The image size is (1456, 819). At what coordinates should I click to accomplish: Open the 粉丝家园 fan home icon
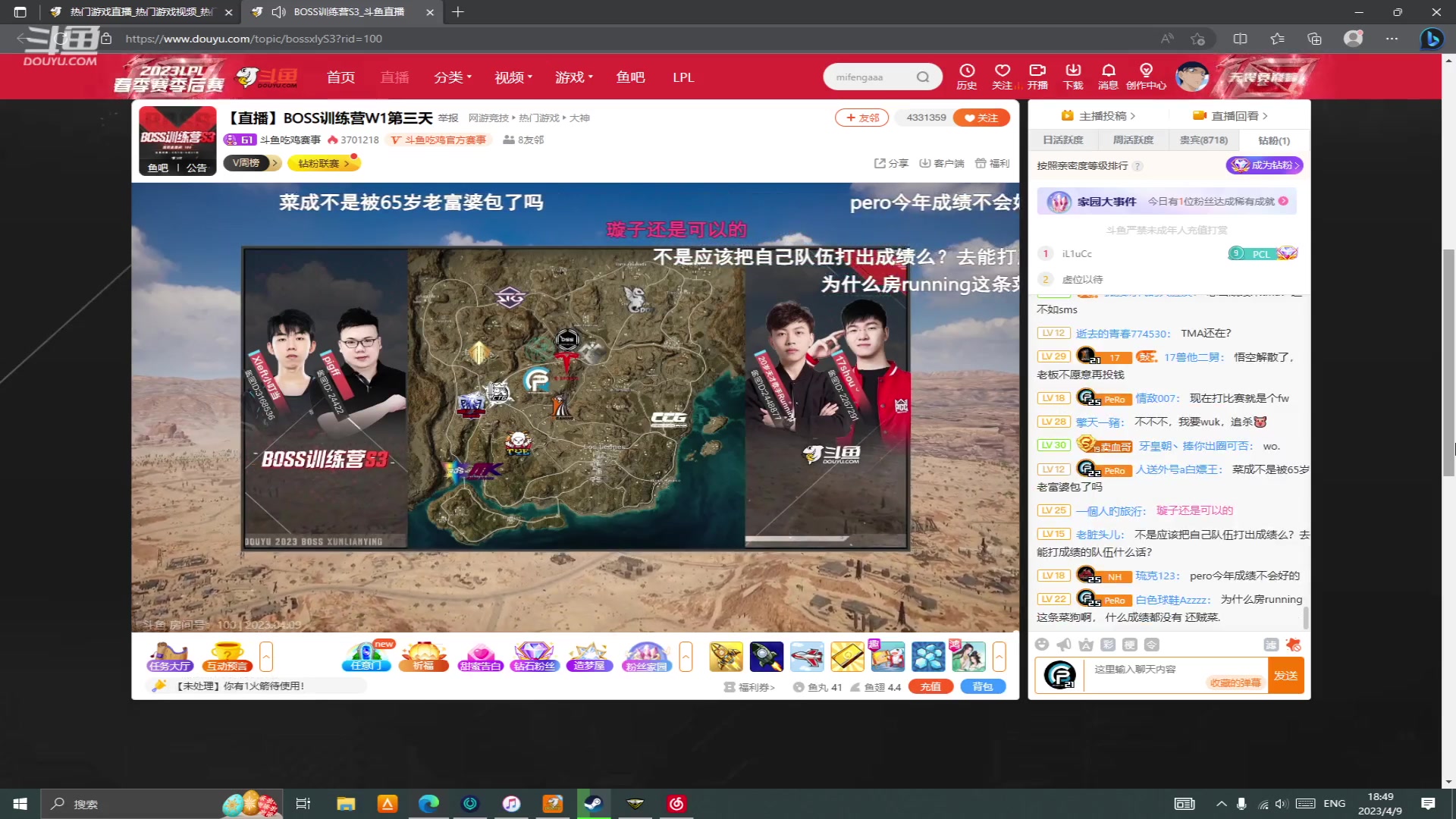pos(647,657)
